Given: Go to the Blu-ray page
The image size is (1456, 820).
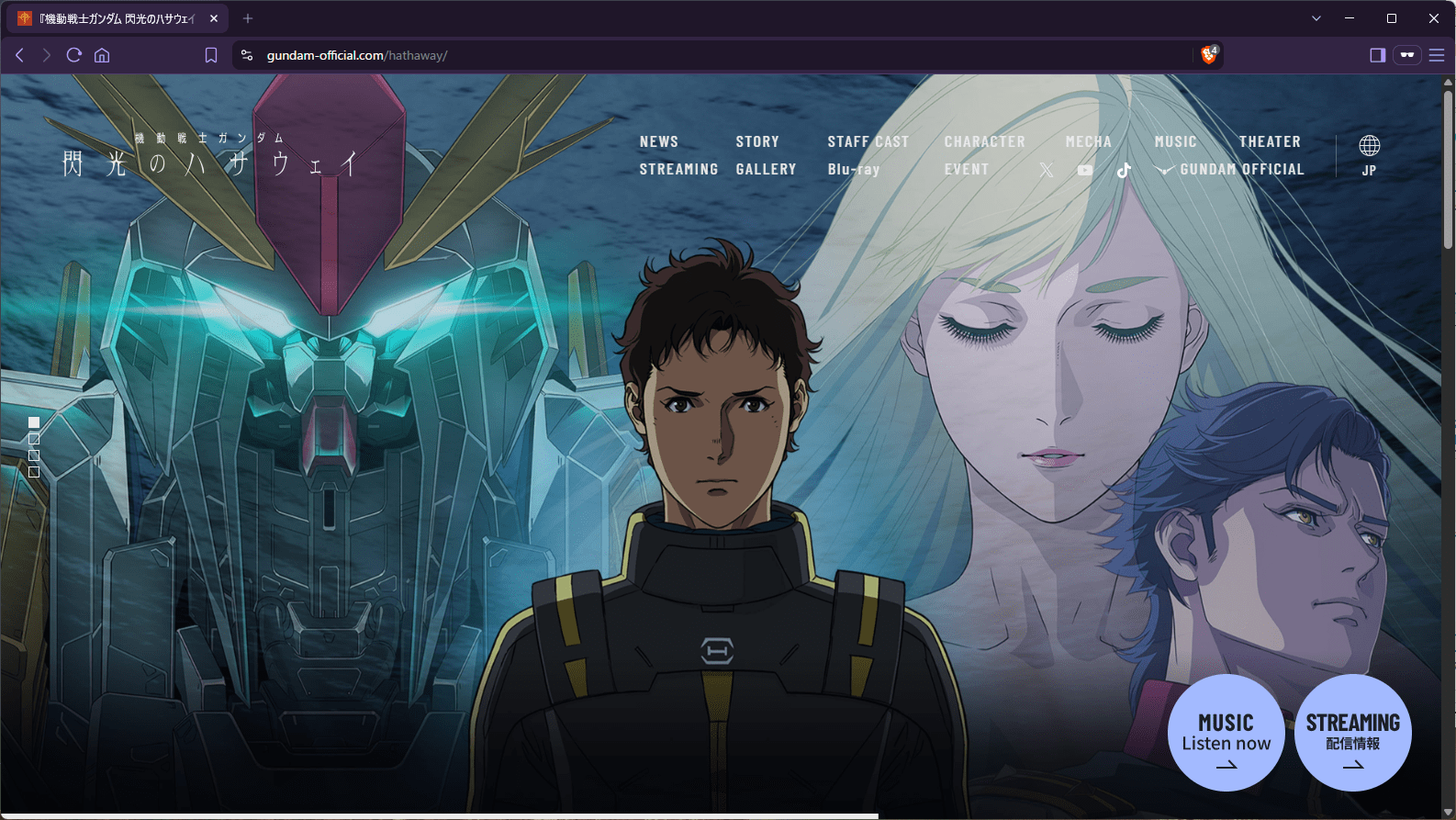Looking at the screenshot, I should point(854,169).
